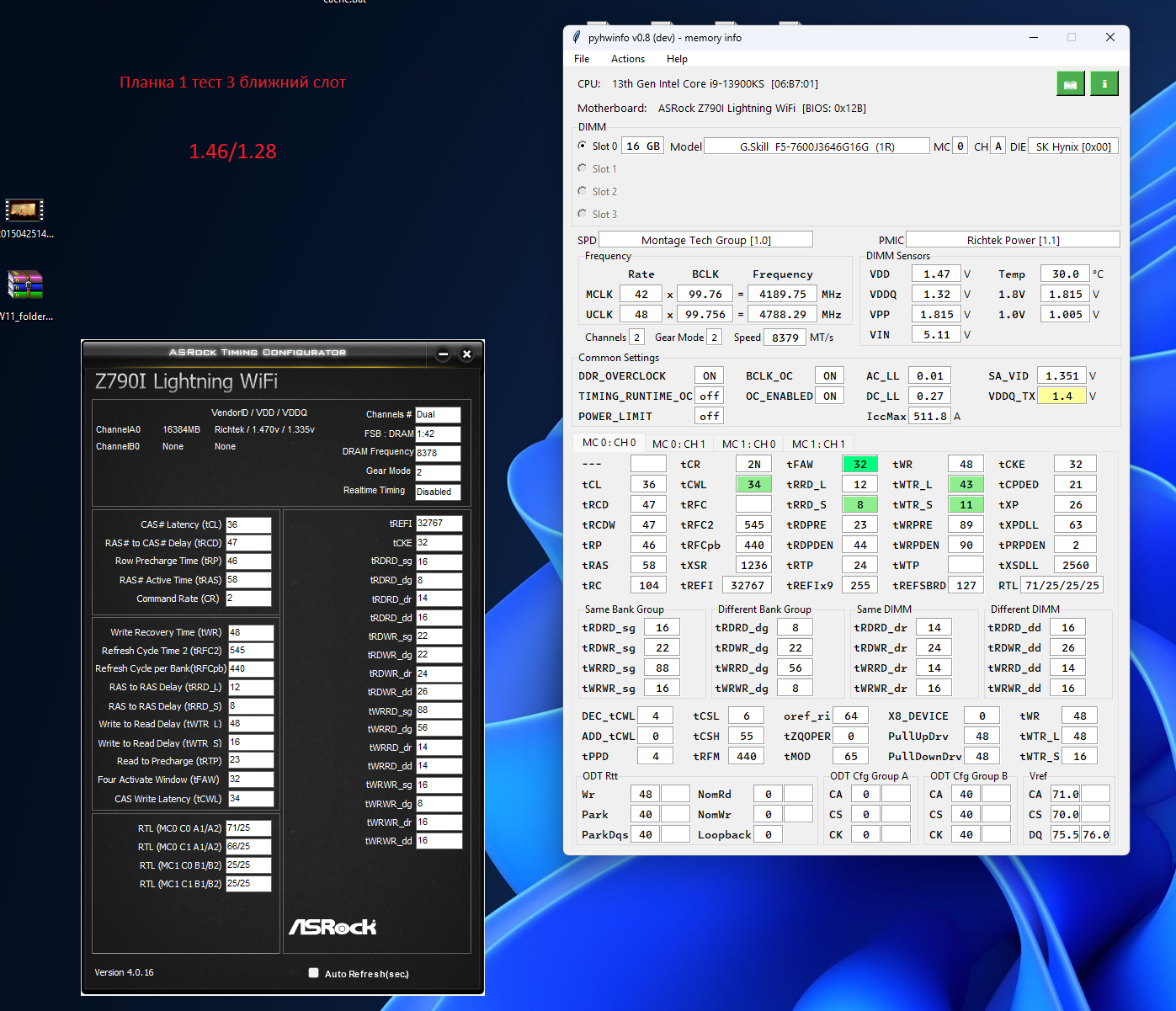Select the Slot 3 radio button

[x=583, y=214]
